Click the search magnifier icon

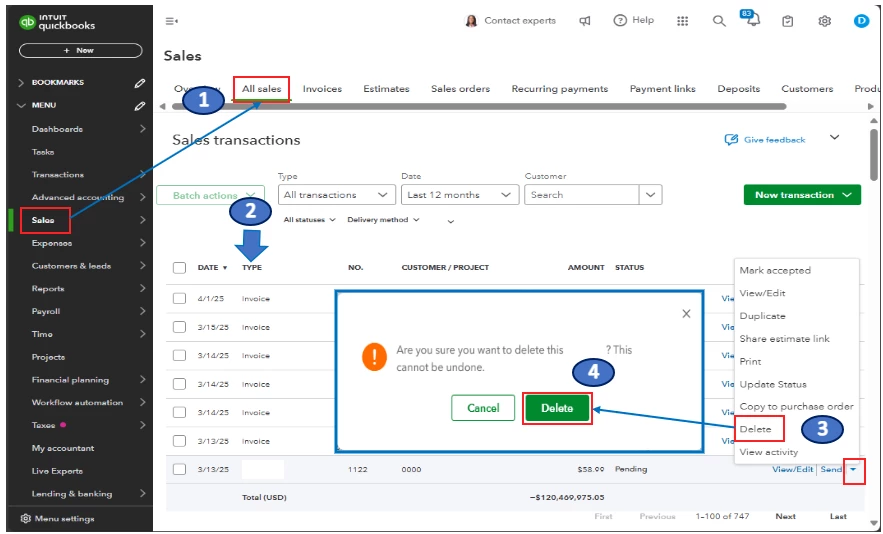click(x=719, y=21)
